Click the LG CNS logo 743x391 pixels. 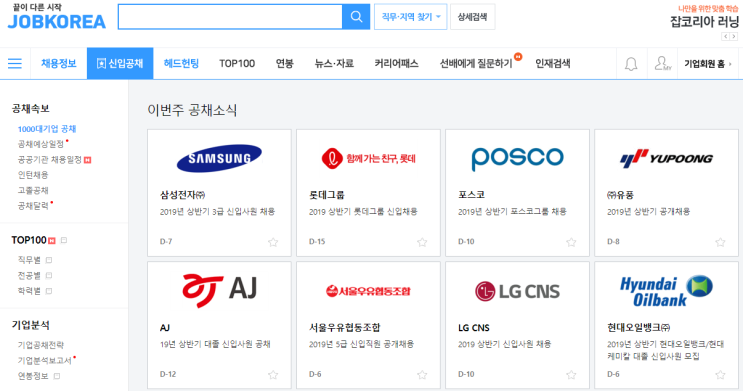pos(517,291)
